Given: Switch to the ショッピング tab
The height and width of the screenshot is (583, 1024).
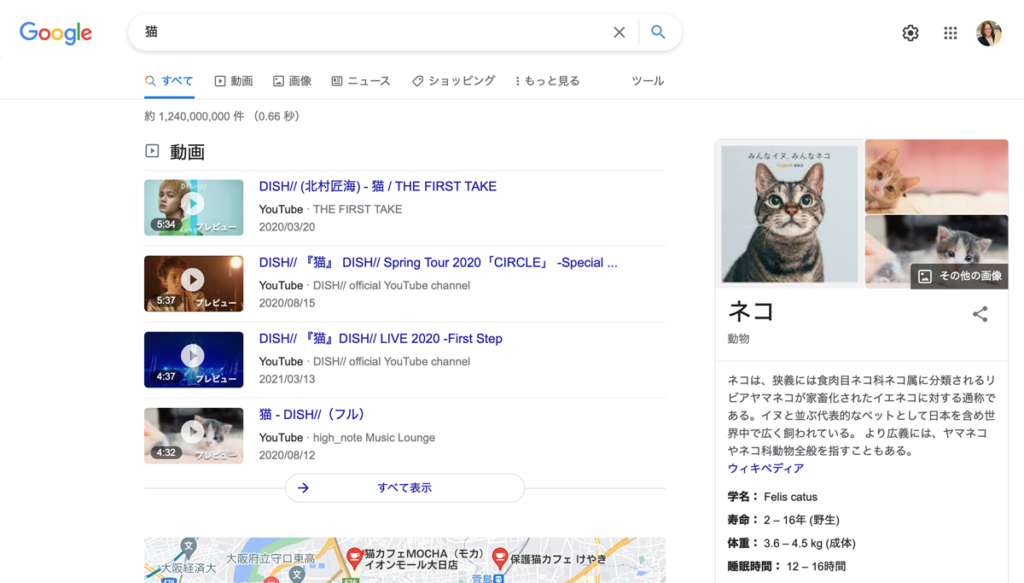Looking at the screenshot, I should [453, 81].
